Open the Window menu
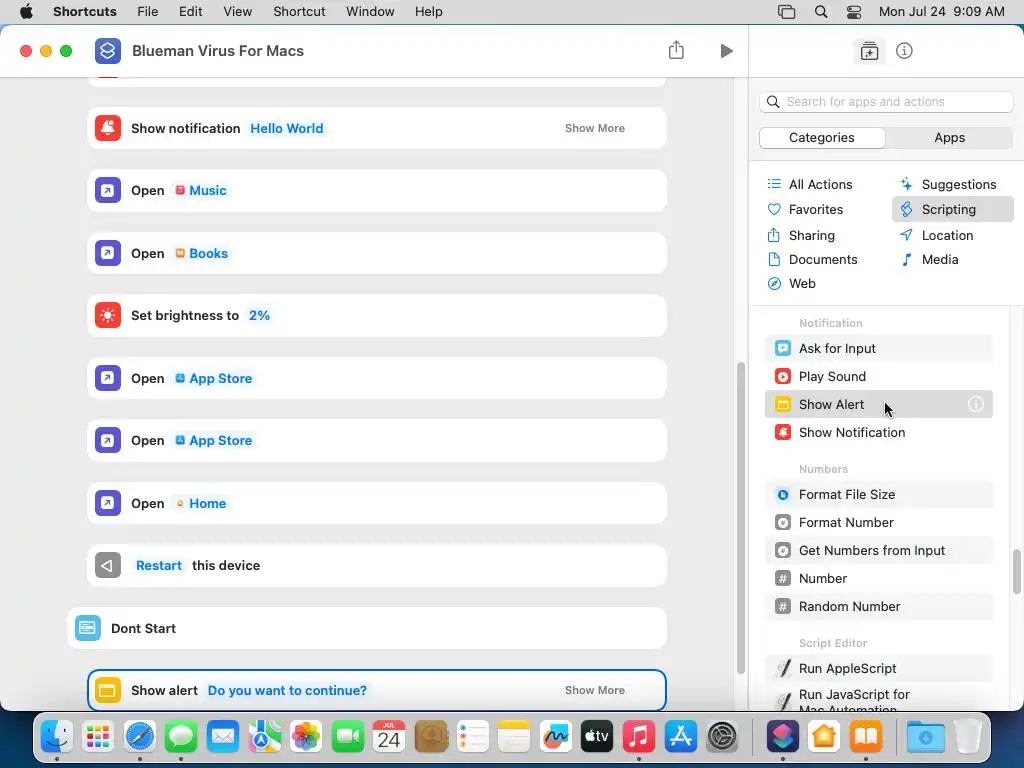The image size is (1024, 768). click(x=370, y=12)
